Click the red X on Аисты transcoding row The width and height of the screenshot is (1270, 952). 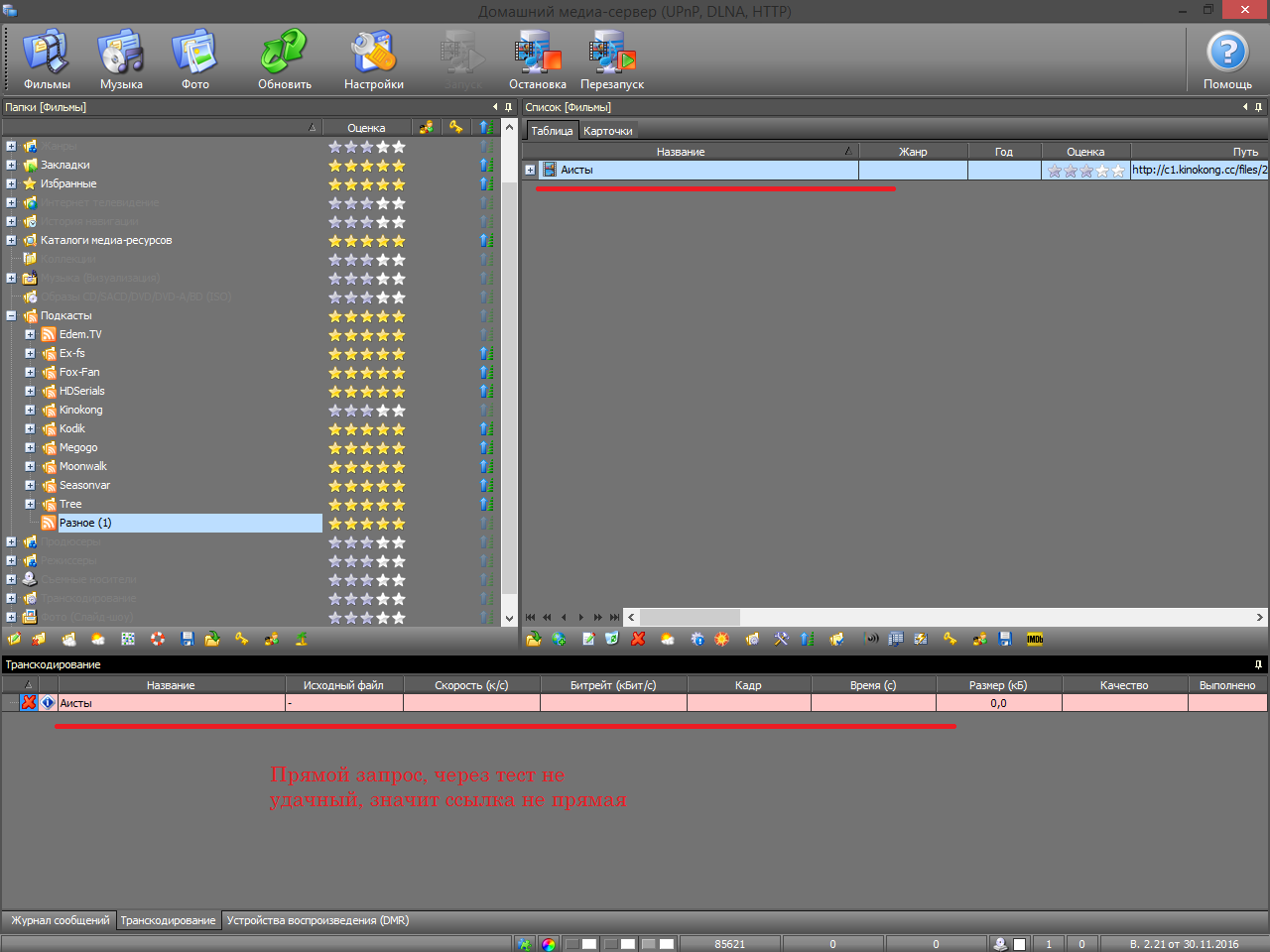[x=29, y=703]
